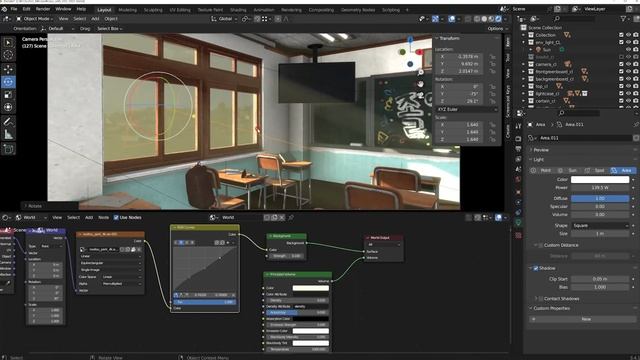Set light type to Spot

pos(596,171)
